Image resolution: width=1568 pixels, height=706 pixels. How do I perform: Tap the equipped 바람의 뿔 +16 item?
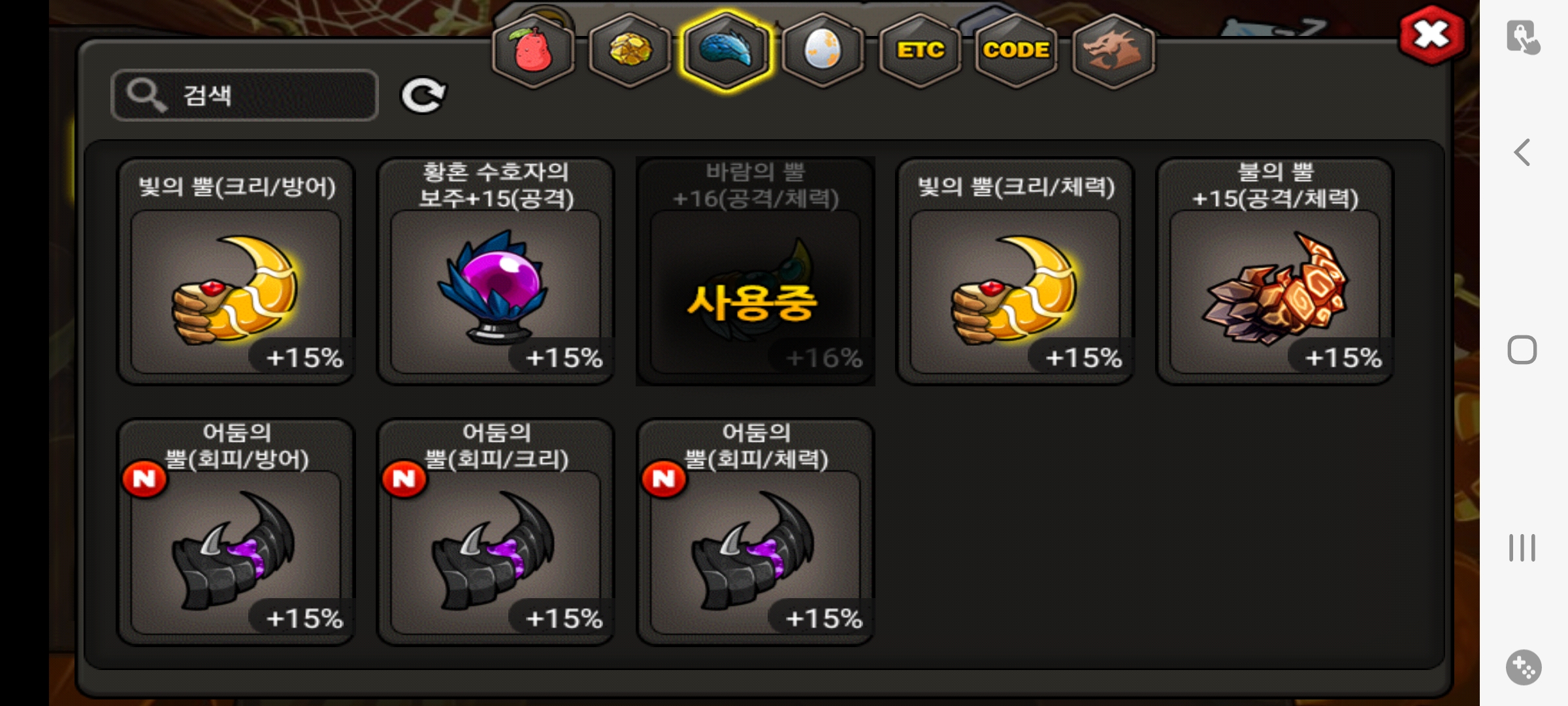point(756,271)
